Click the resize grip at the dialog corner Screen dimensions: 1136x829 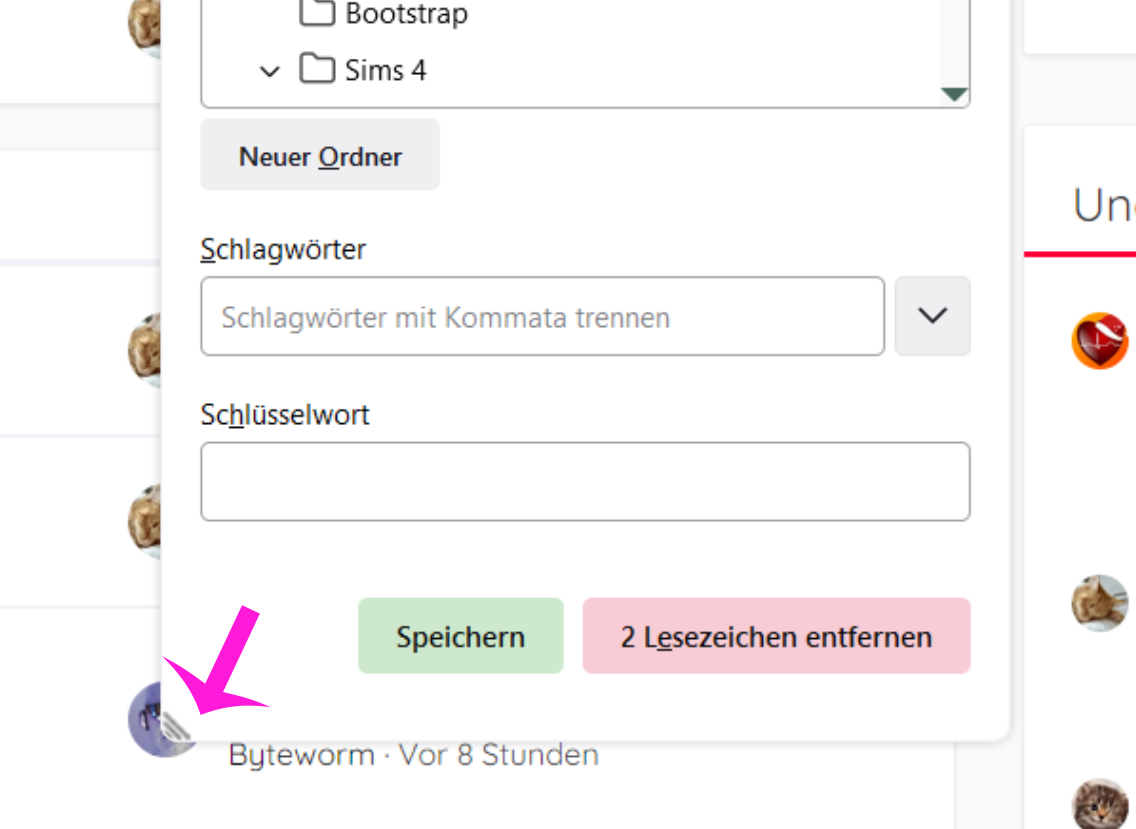tap(176, 727)
